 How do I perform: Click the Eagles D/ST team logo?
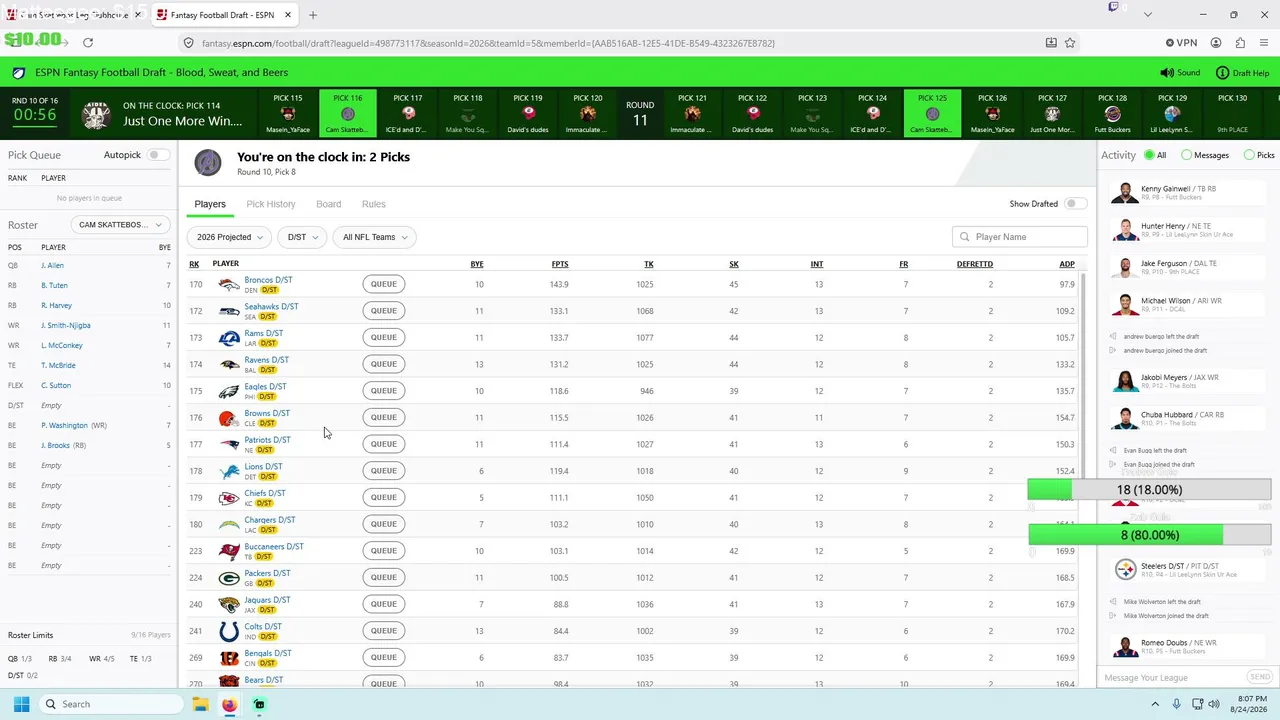coord(229,391)
